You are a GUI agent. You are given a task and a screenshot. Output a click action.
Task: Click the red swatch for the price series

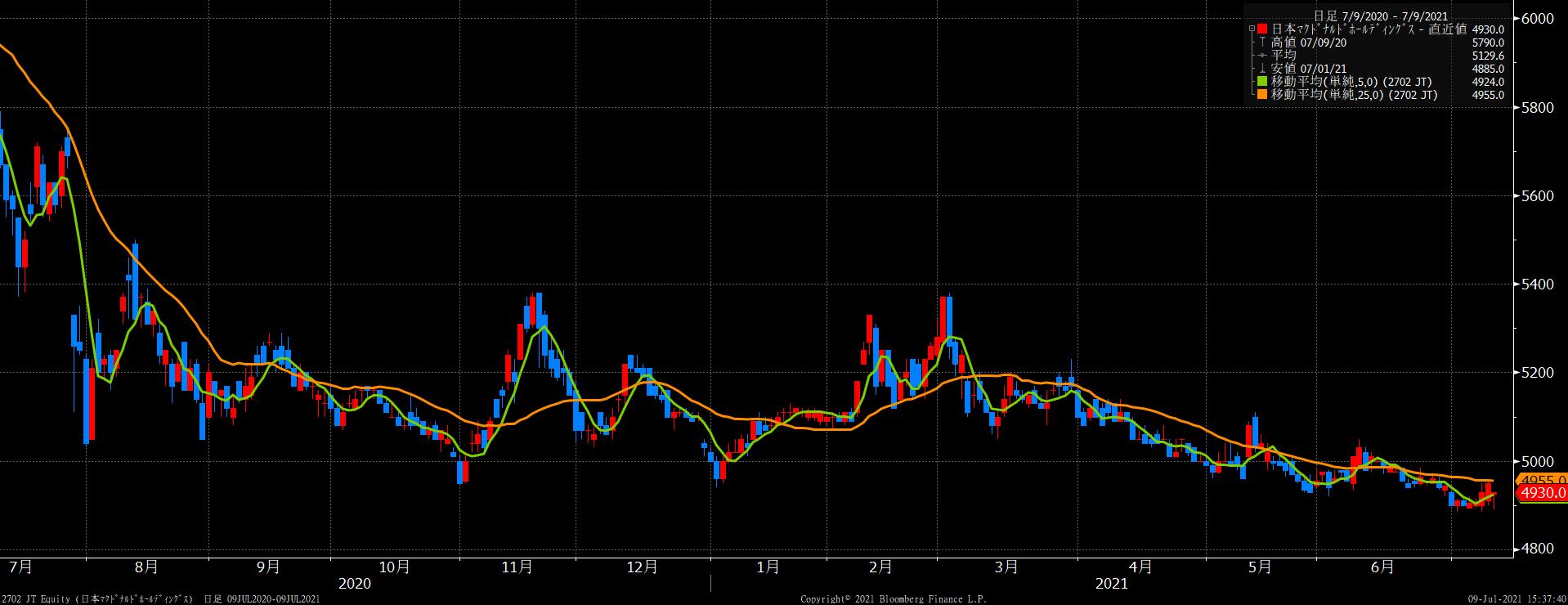pyautogui.click(x=1262, y=29)
